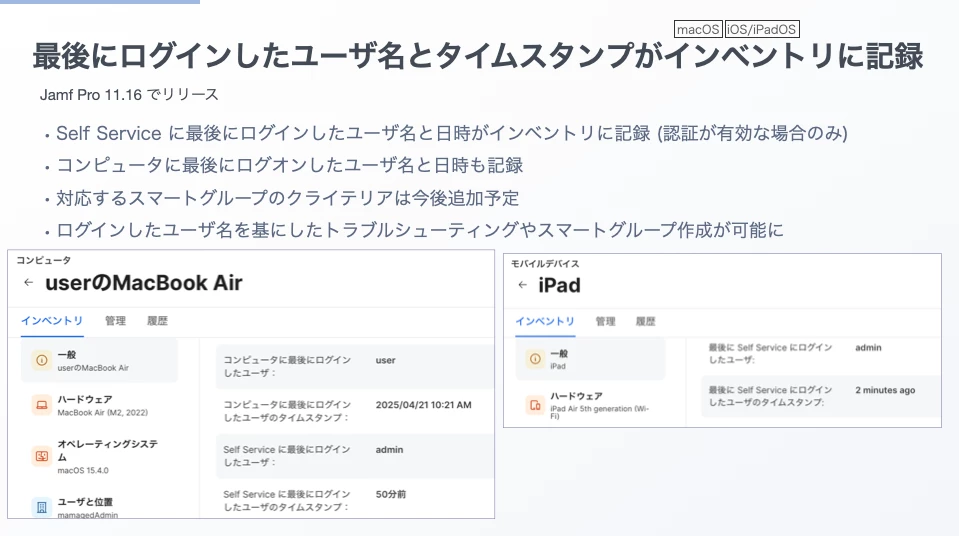This screenshot has height=536, width=959.
Task: Select userのMacBook Air text under 一般
Action: click(x=93, y=368)
